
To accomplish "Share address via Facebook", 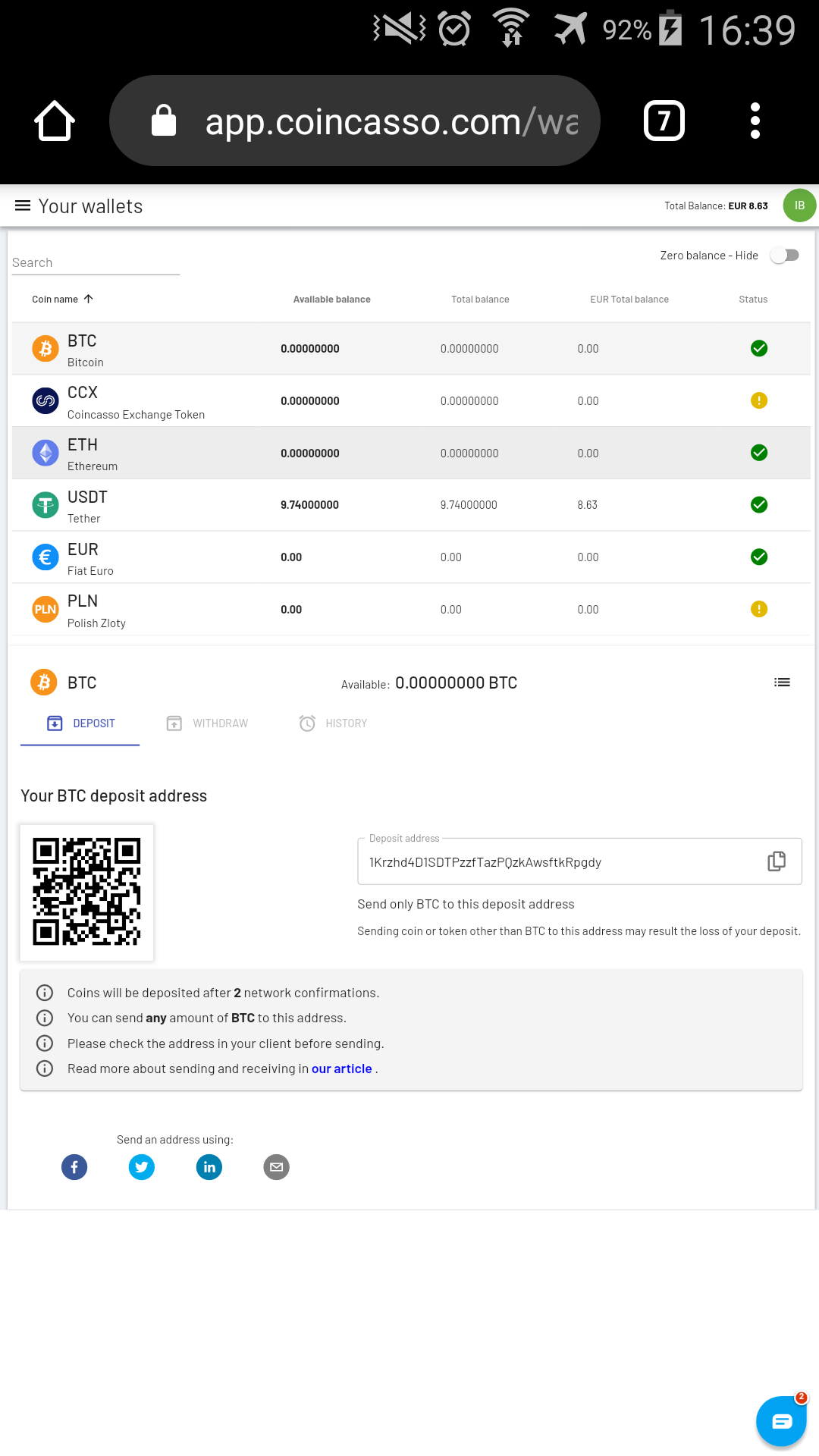I will coord(74,1167).
